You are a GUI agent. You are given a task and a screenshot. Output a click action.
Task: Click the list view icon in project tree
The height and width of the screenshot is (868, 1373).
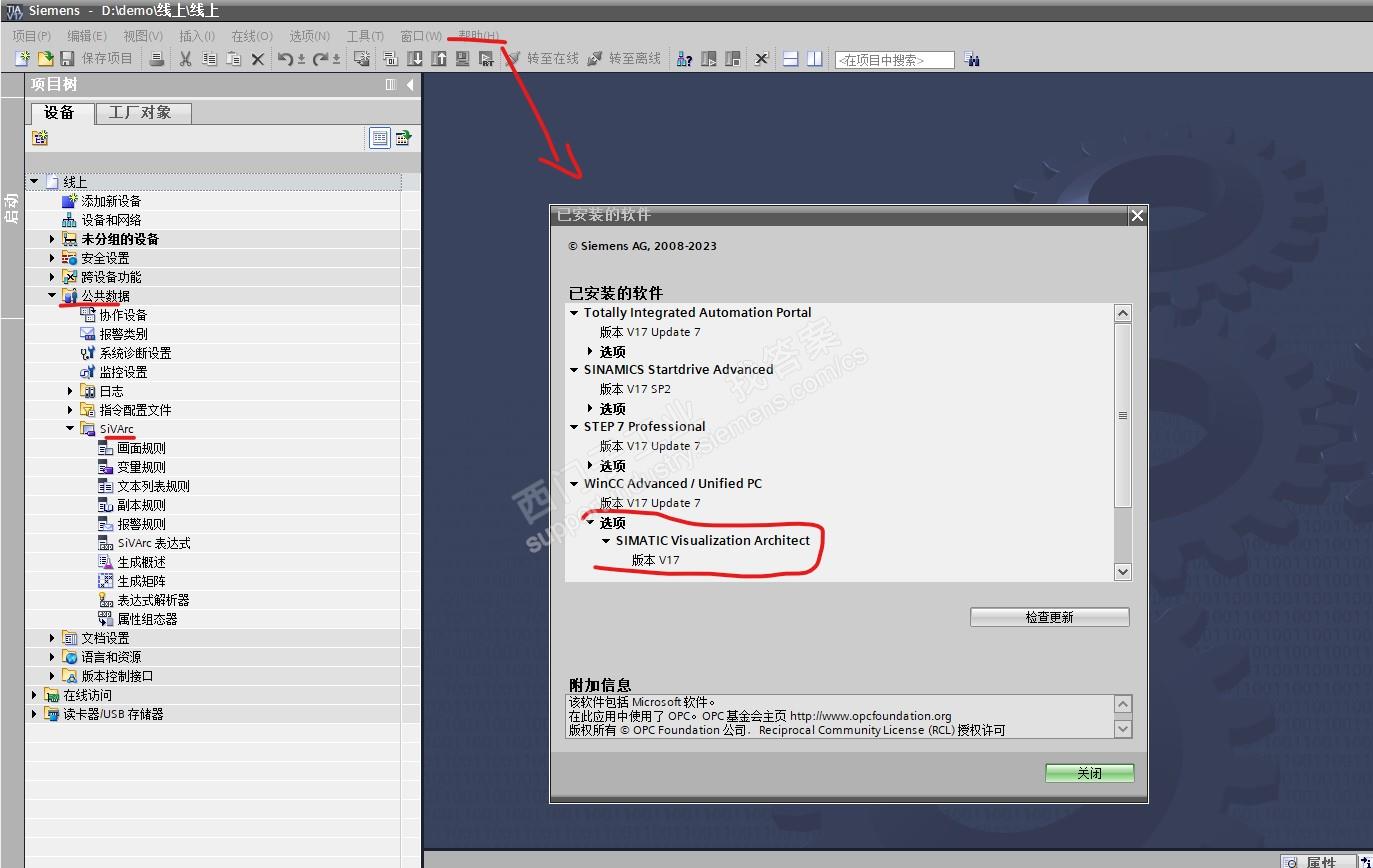click(380, 139)
